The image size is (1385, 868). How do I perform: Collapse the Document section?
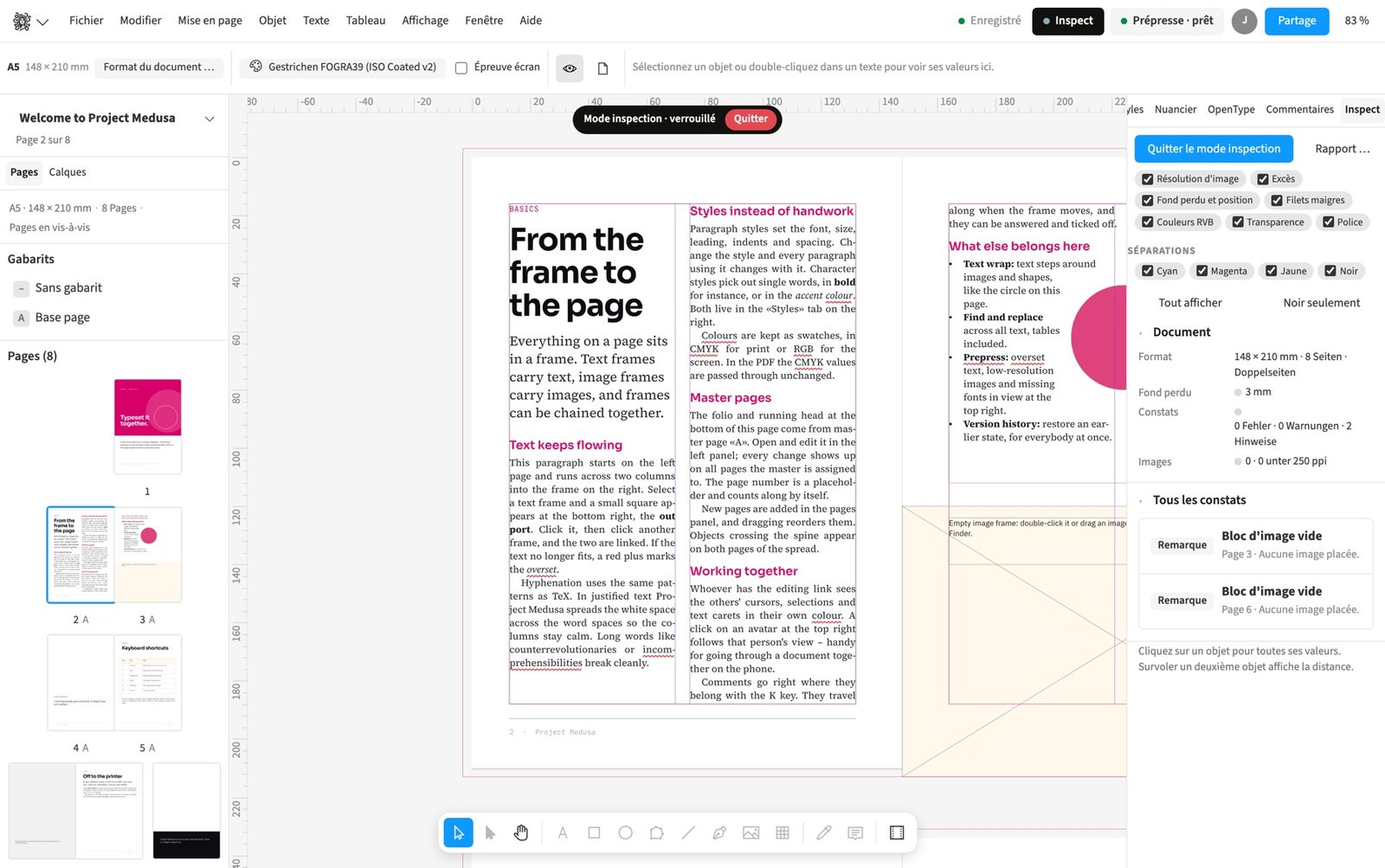(1142, 332)
